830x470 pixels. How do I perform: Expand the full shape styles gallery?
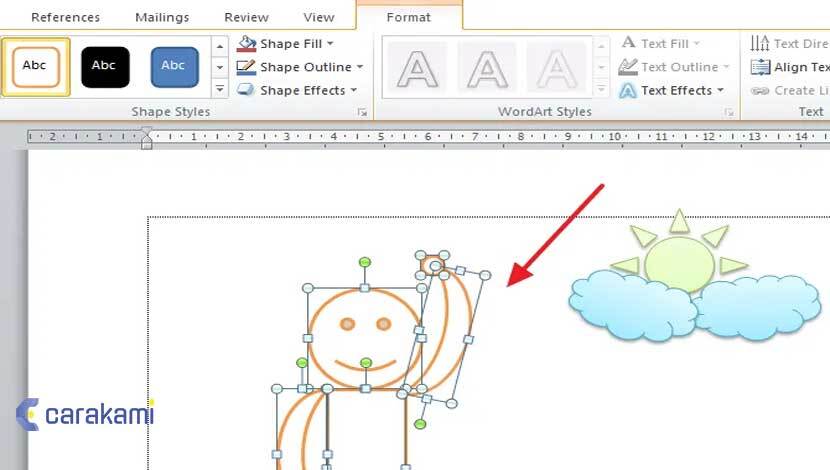point(220,88)
